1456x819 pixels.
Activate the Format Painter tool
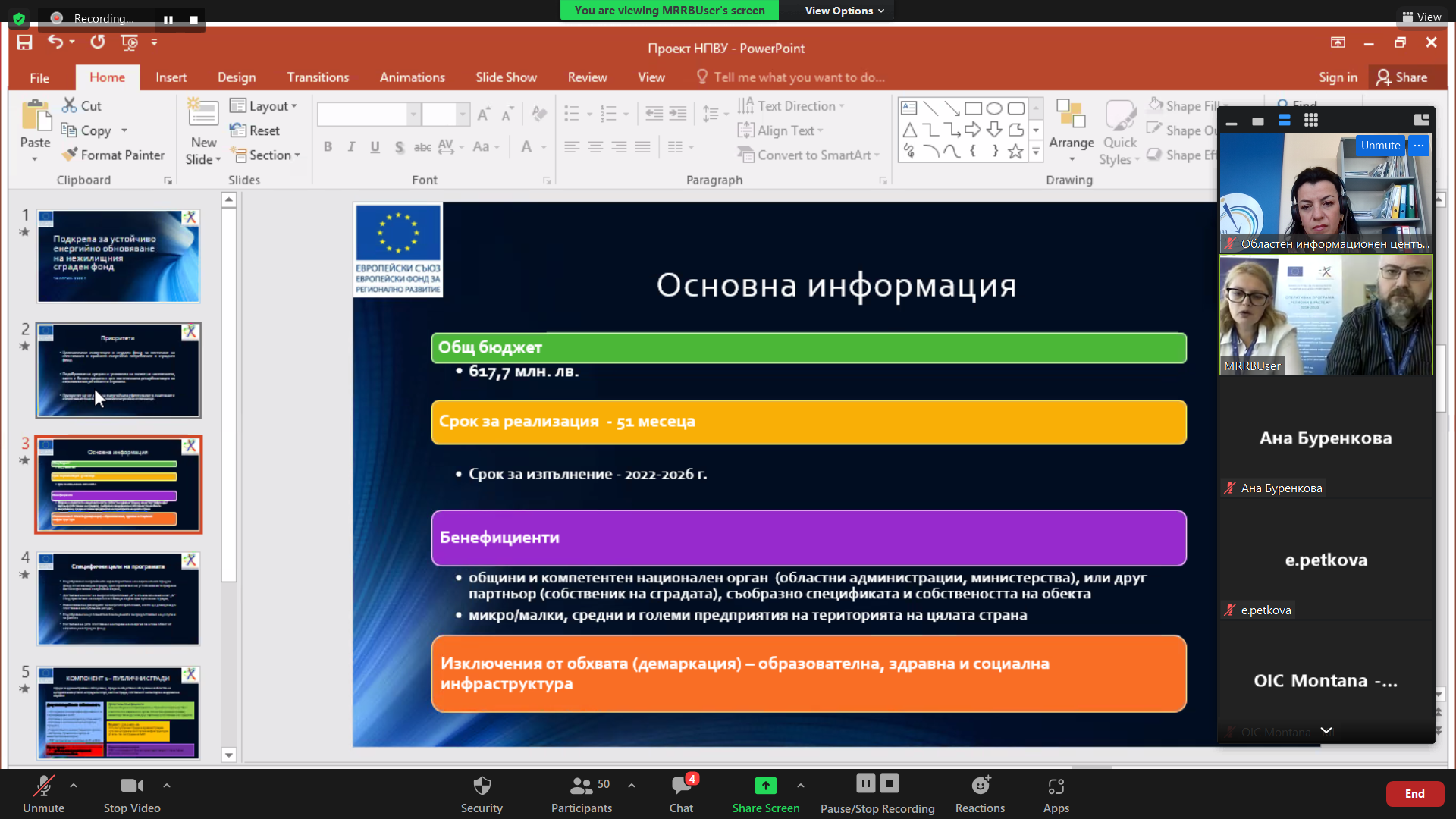113,155
